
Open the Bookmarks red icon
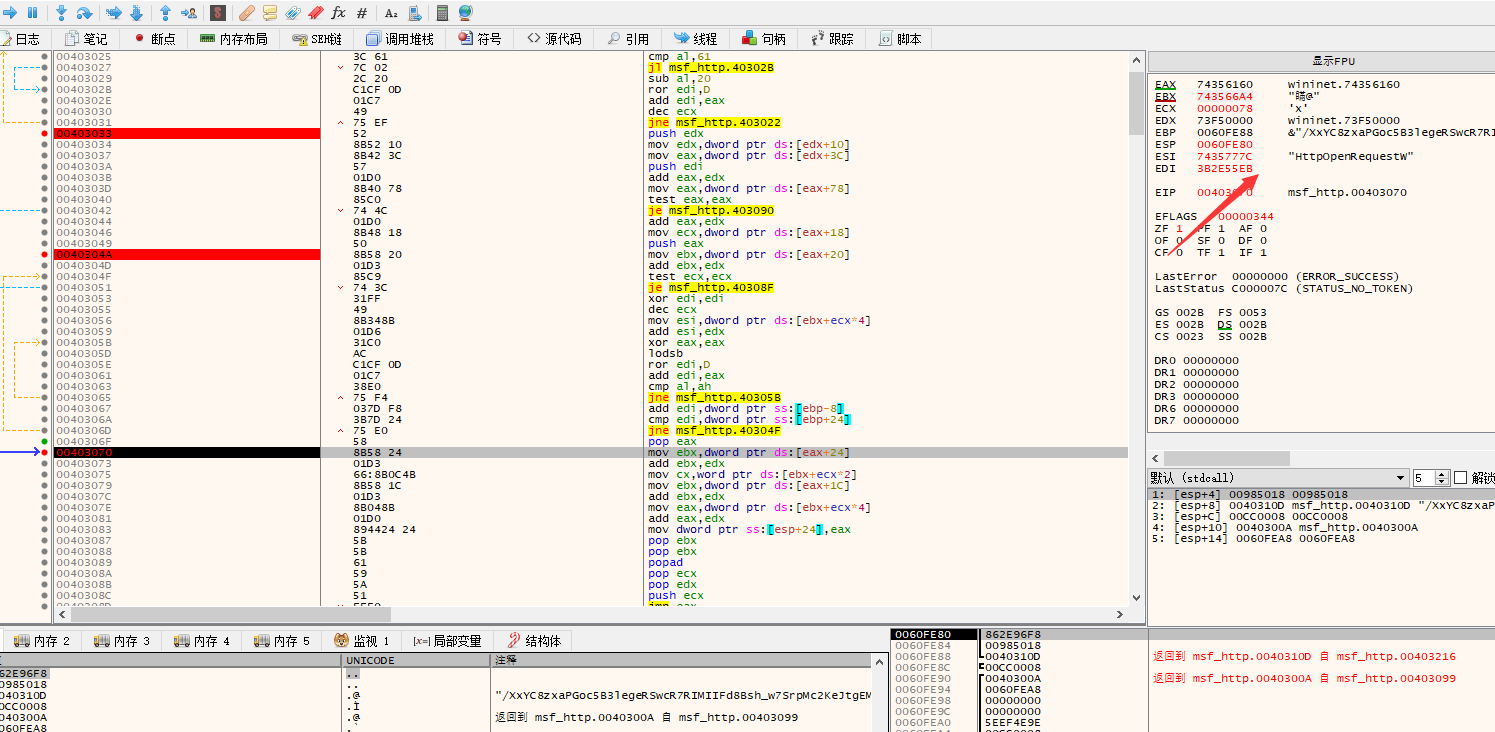[x=316, y=13]
